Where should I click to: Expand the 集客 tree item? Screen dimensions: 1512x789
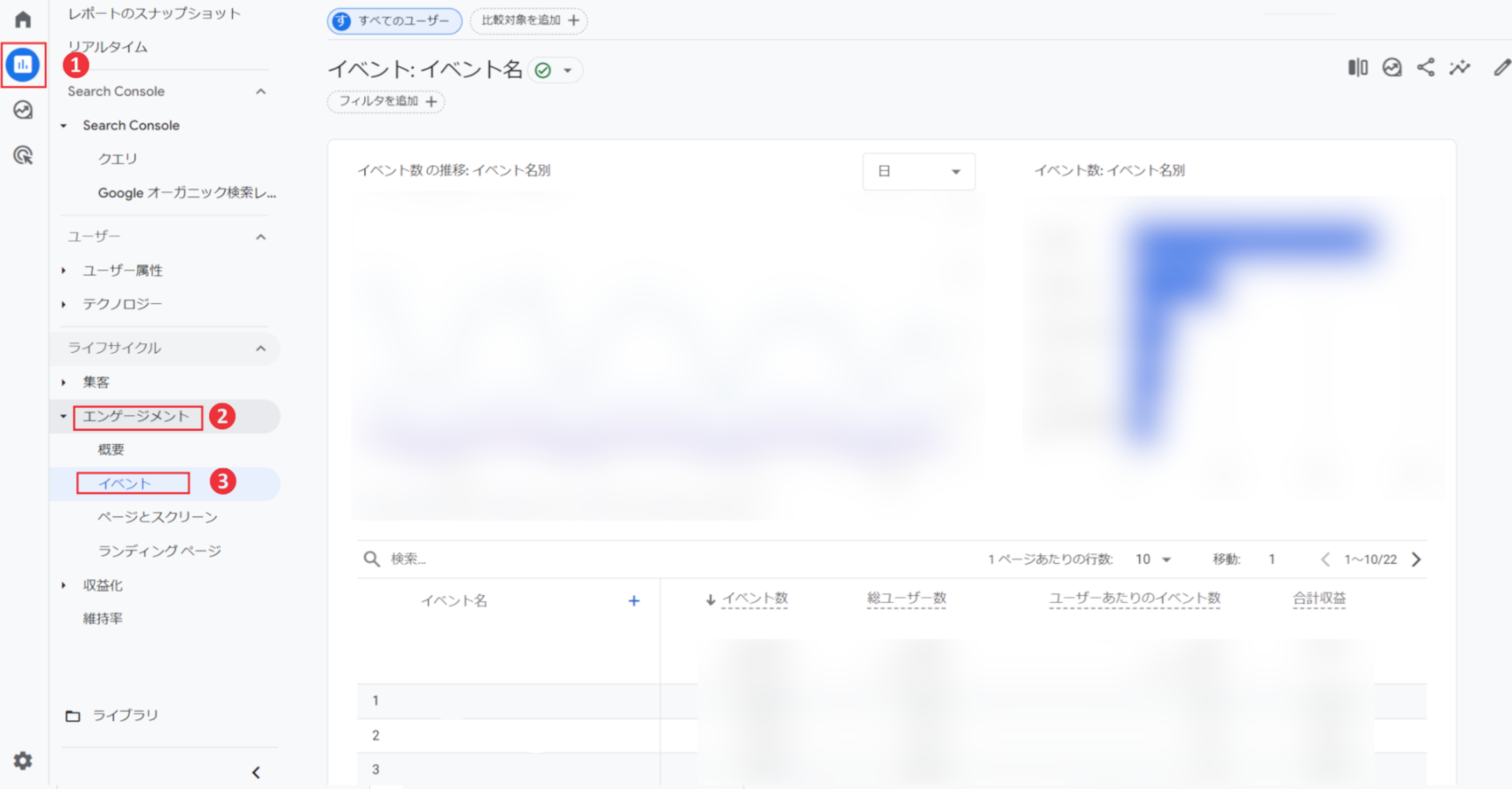tap(63, 382)
